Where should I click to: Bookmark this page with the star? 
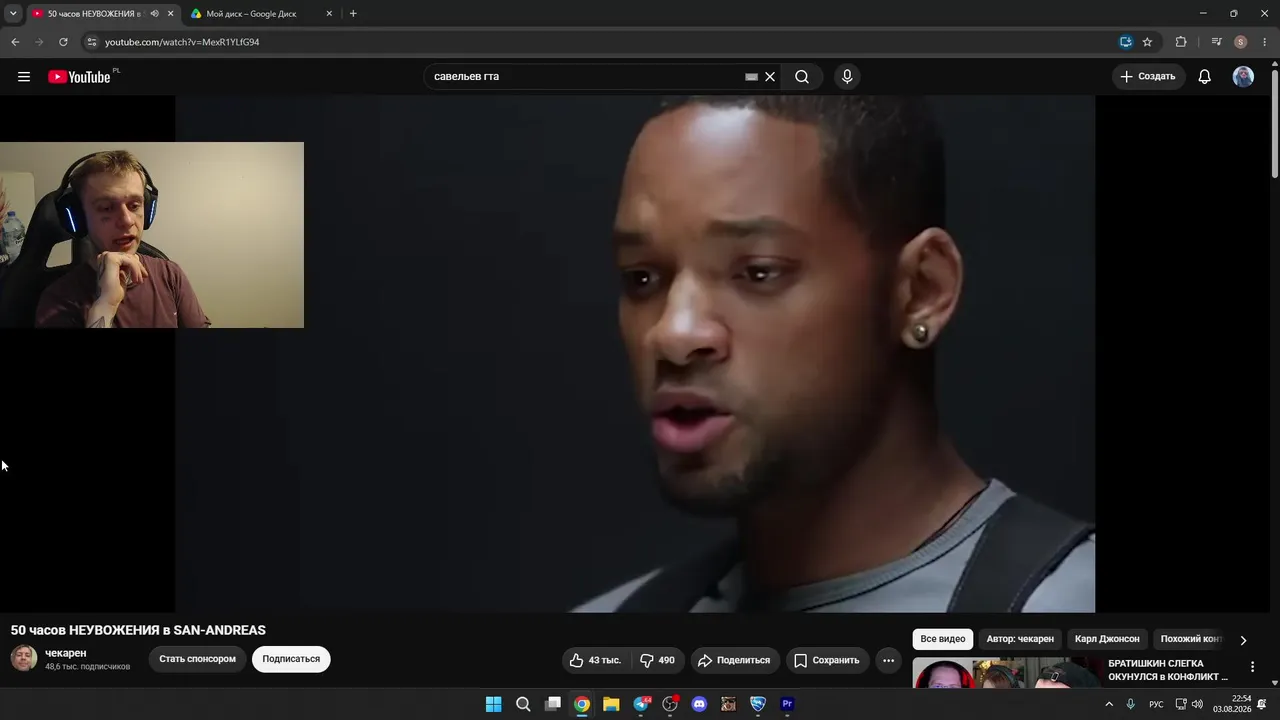tap(1147, 42)
